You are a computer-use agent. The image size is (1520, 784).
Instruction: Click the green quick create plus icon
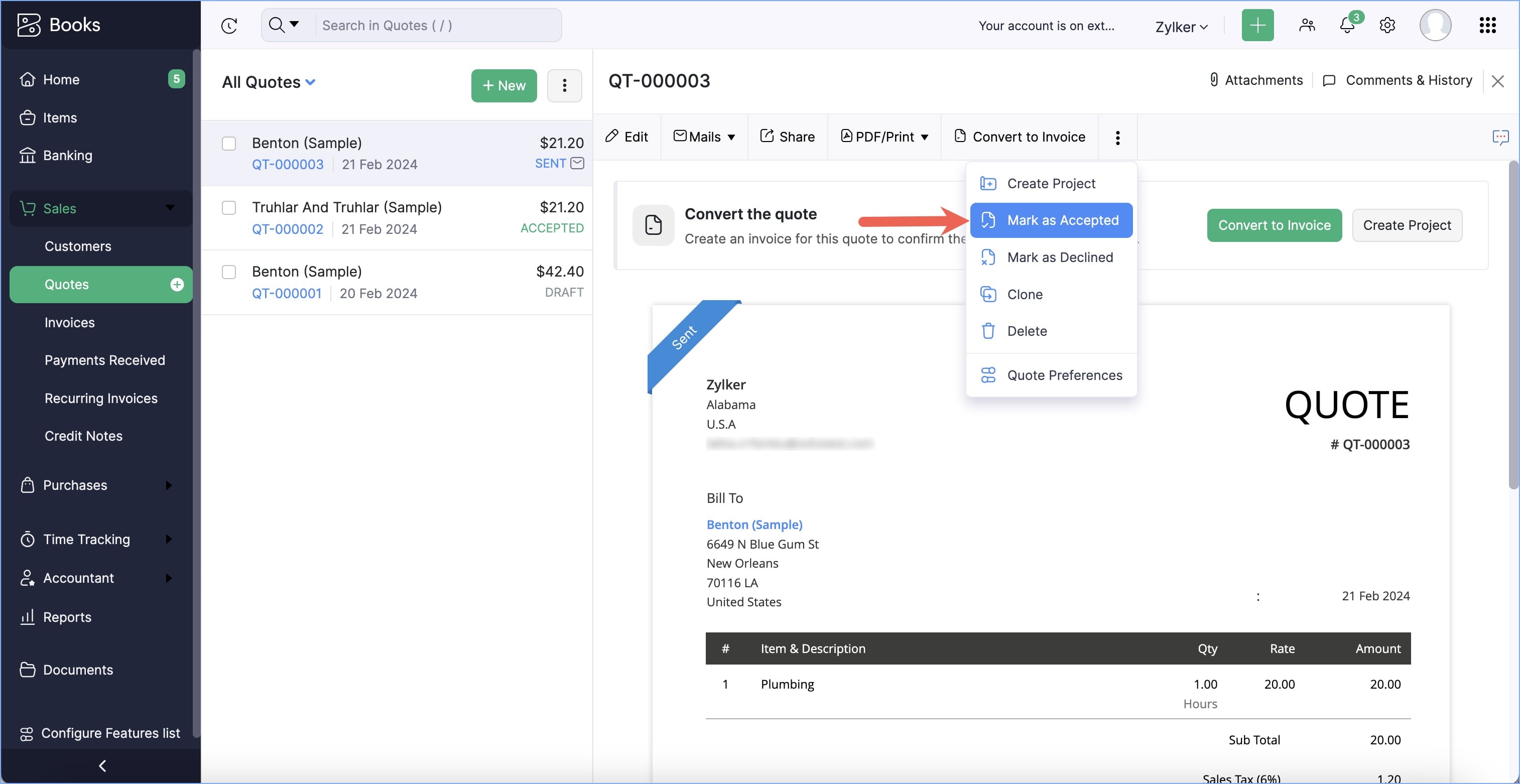tap(1257, 26)
